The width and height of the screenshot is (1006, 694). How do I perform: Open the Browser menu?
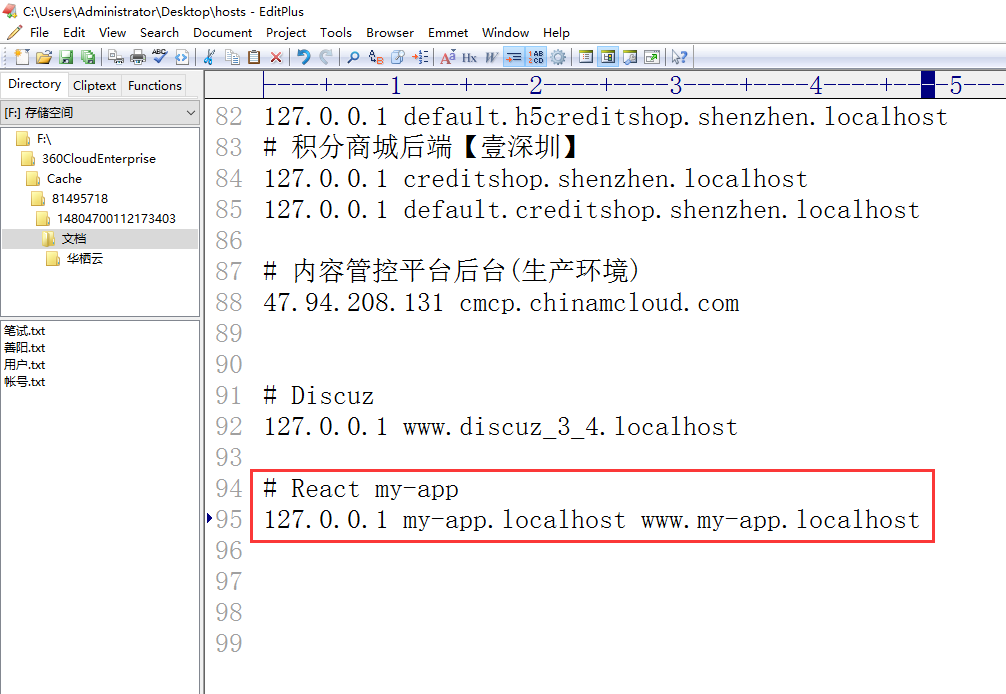pyautogui.click(x=389, y=33)
